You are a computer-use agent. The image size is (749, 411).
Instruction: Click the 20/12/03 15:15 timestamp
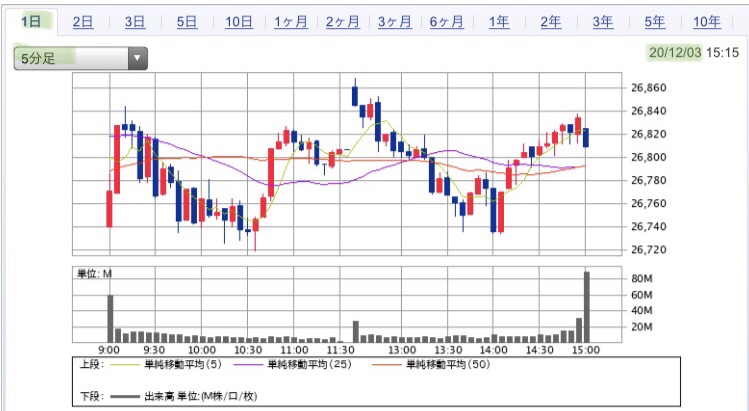coord(694,52)
